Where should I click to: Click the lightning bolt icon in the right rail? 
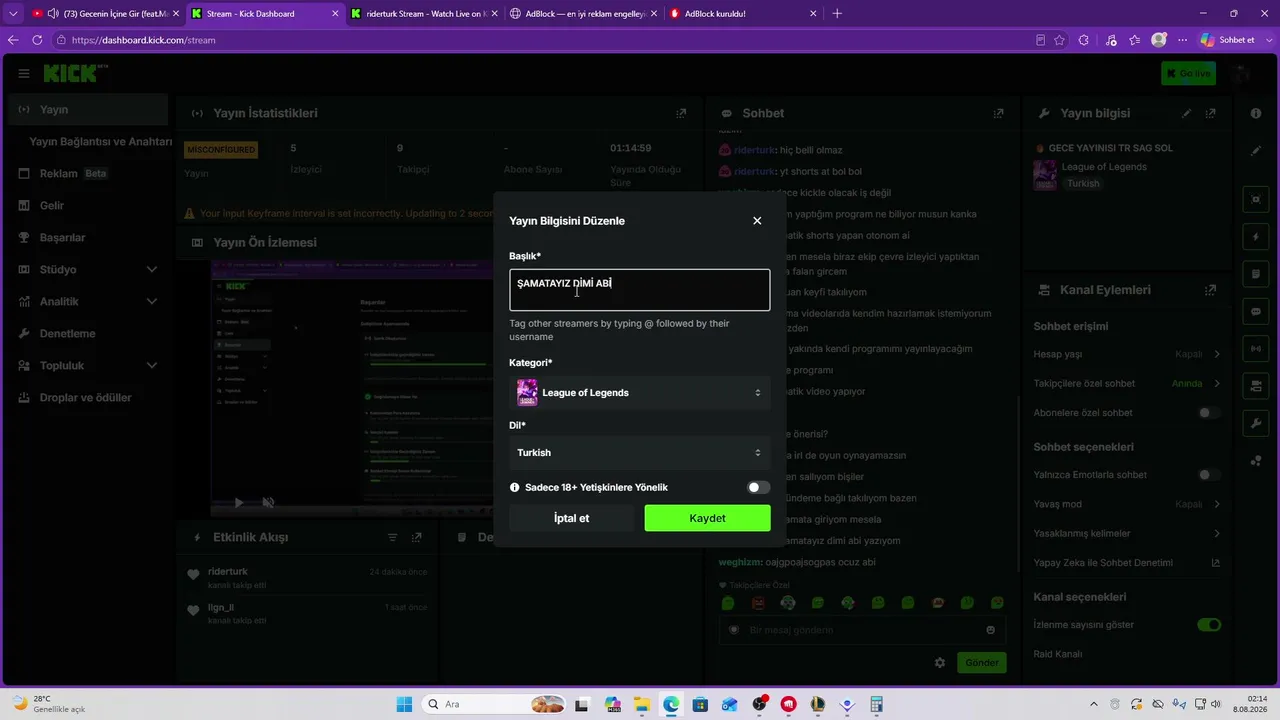point(1256,237)
